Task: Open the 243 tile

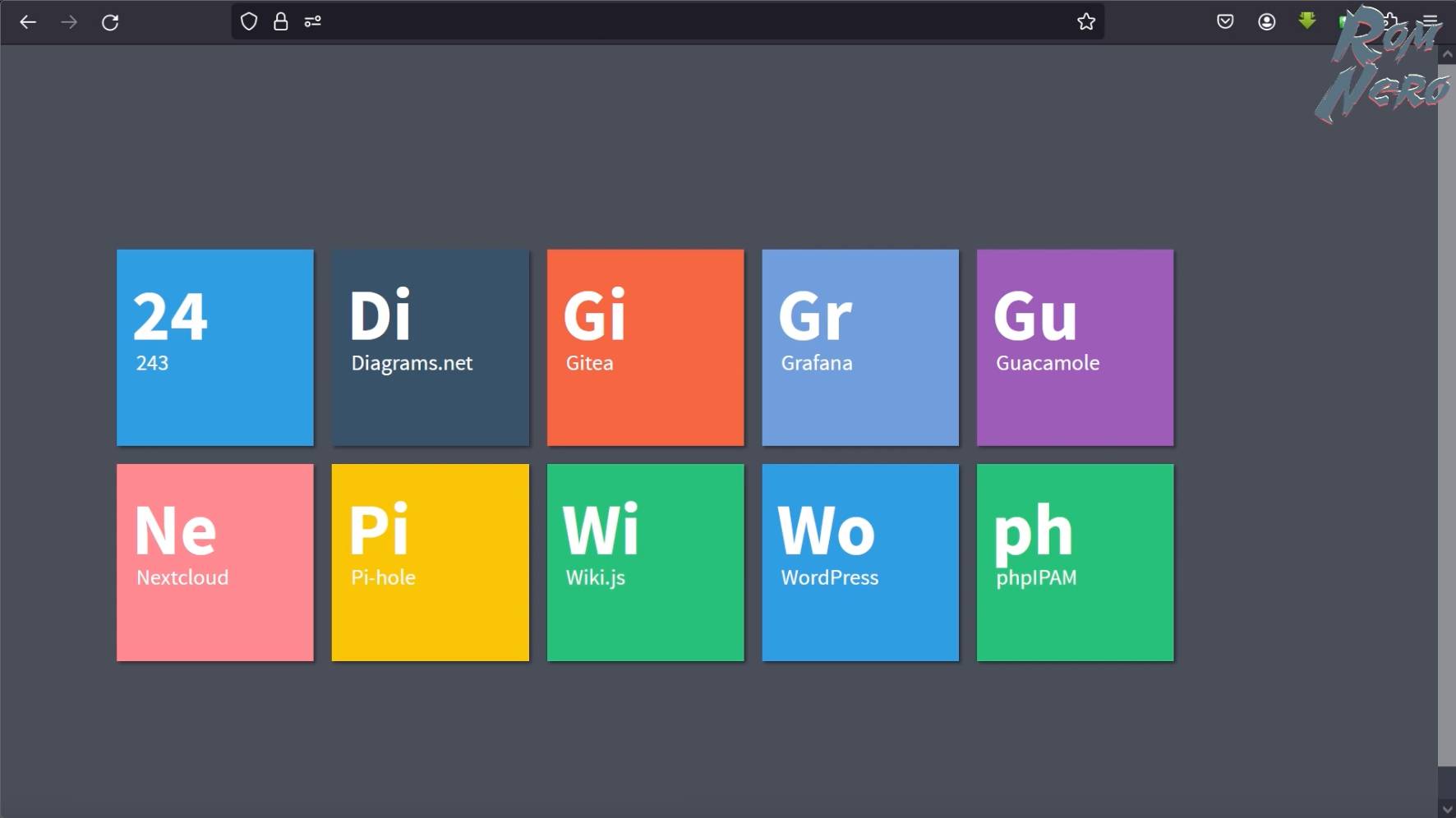Action: 215,347
